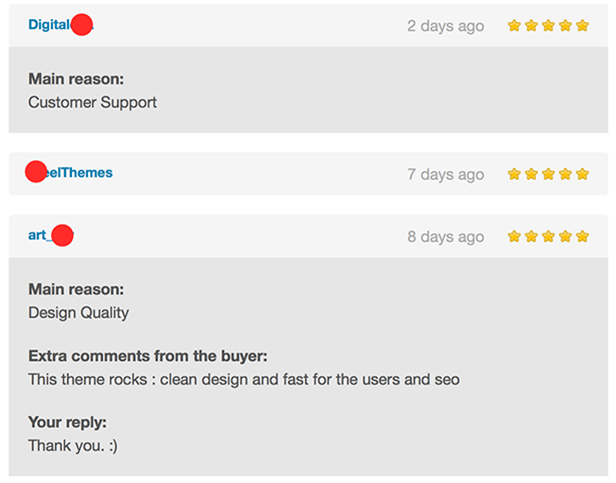
Task: Click the 'Design Quality' reason text
Action: point(78,312)
